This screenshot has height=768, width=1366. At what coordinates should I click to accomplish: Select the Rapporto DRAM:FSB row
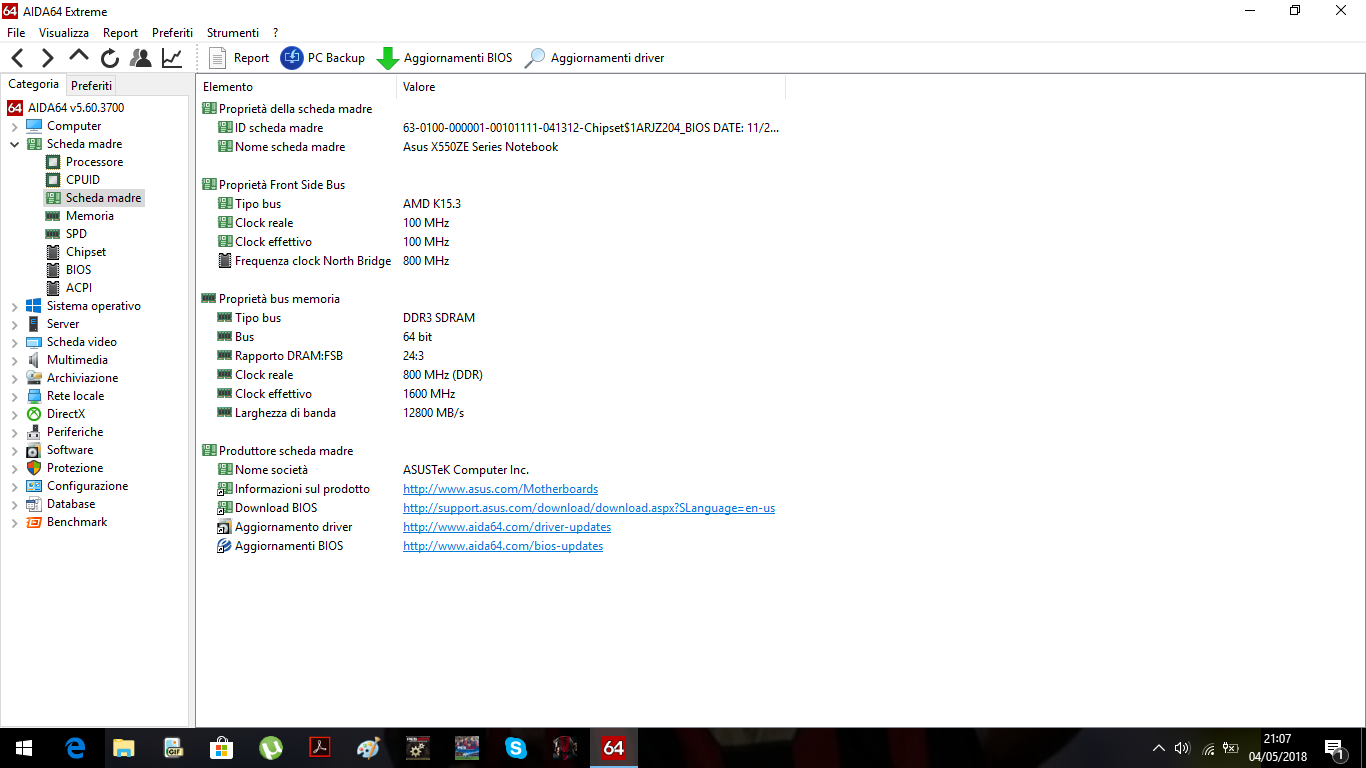point(491,356)
